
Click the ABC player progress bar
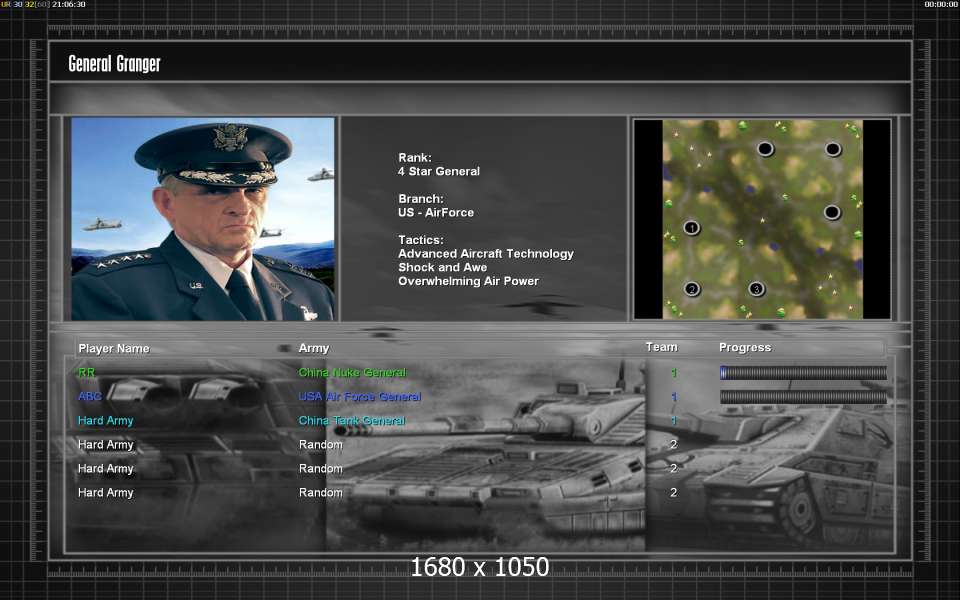pos(803,397)
